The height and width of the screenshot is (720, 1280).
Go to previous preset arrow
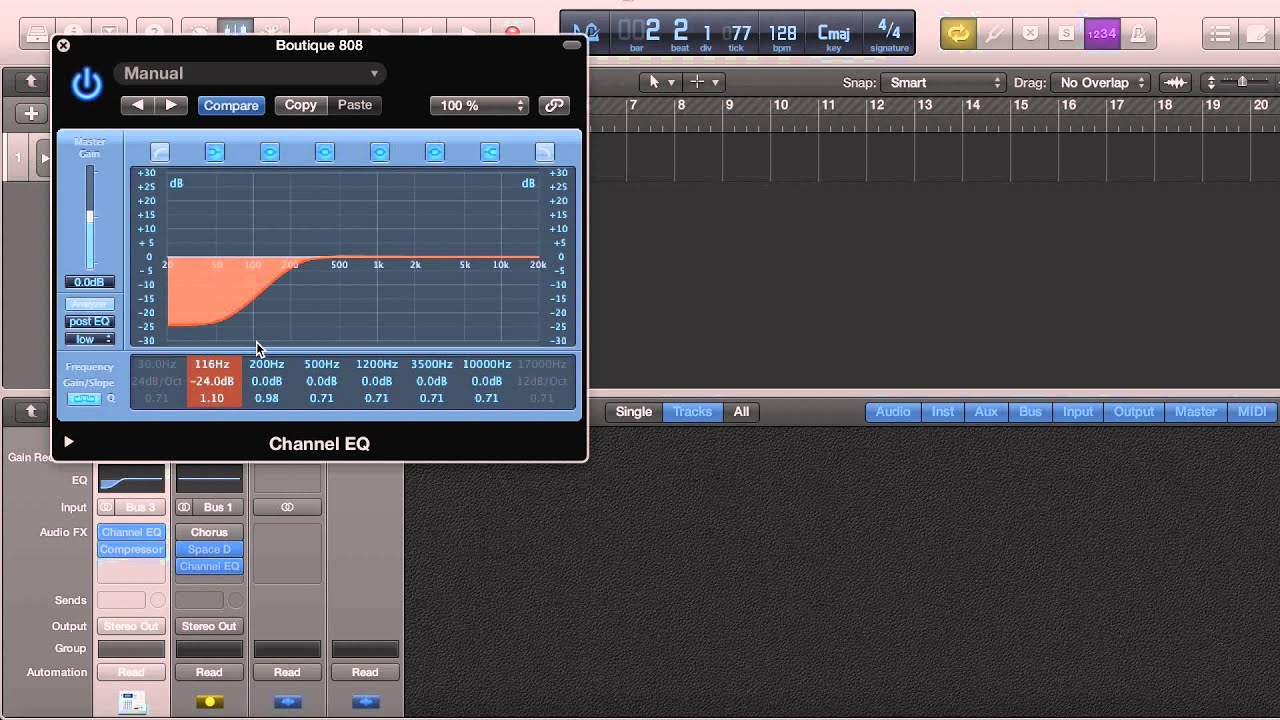click(x=138, y=105)
